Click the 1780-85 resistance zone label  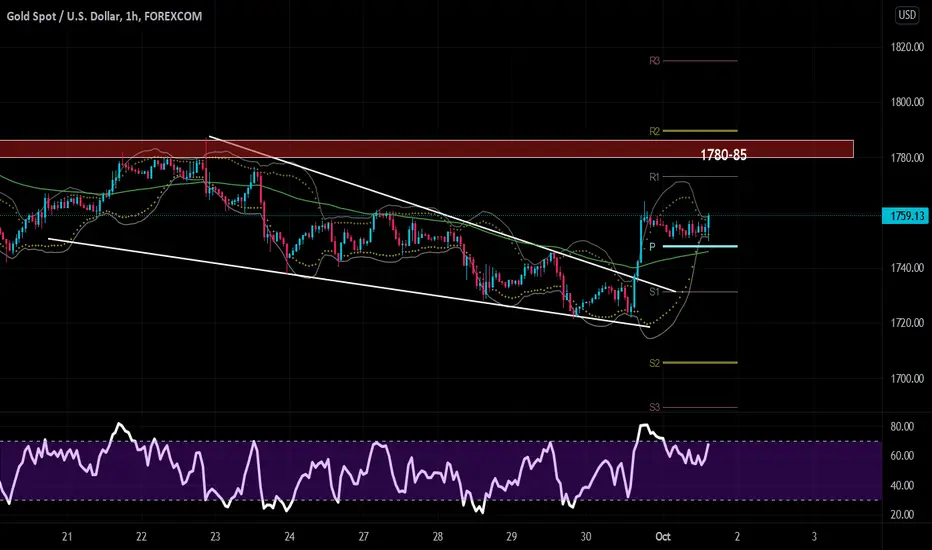(723, 155)
